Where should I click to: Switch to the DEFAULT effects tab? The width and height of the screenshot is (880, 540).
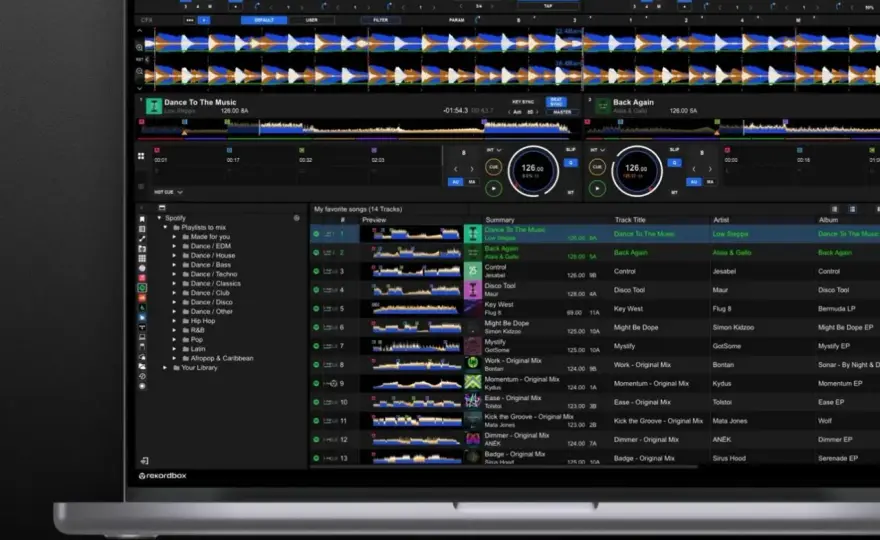pyautogui.click(x=264, y=20)
